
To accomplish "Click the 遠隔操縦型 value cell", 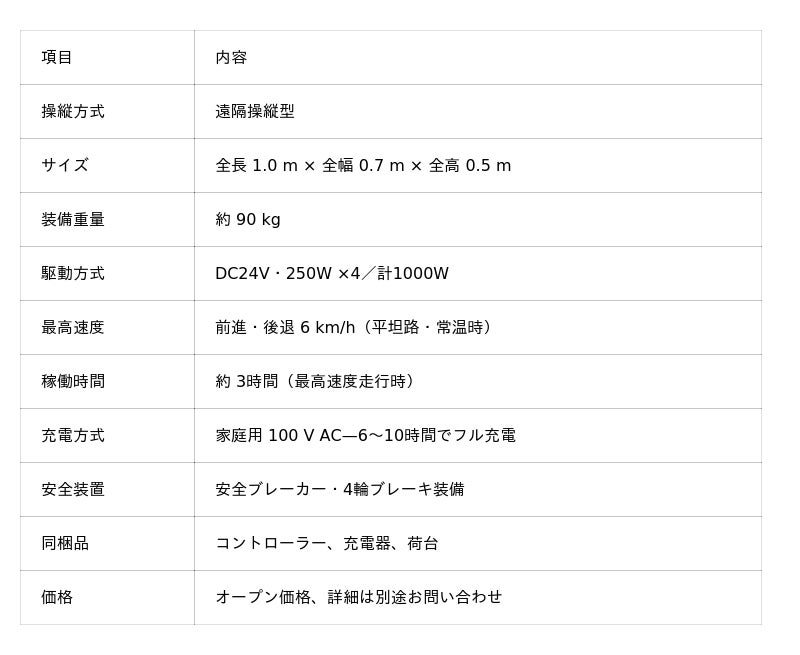I will [x=255, y=111].
